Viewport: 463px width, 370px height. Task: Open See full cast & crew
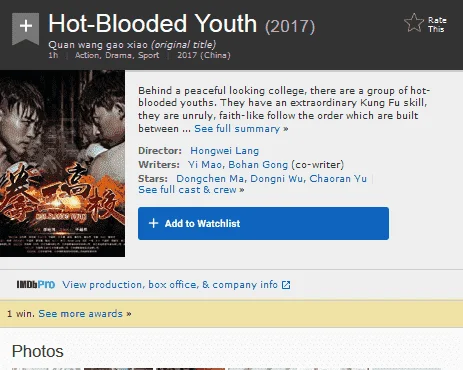pyautogui.click(x=191, y=190)
